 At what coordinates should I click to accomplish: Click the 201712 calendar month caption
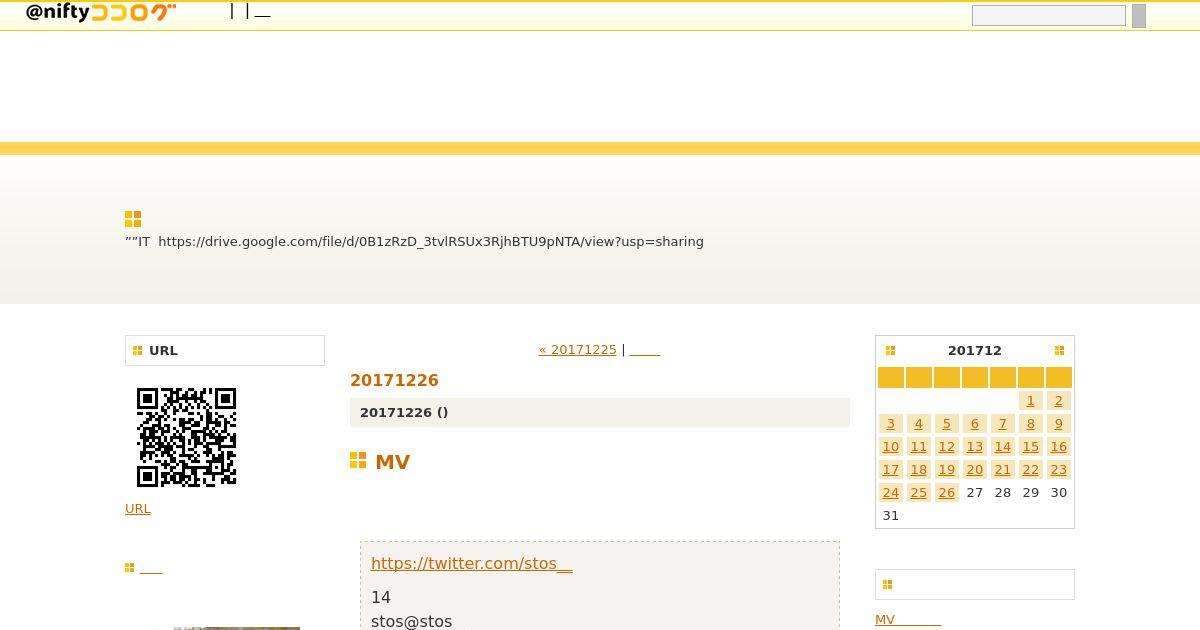(x=975, y=350)
